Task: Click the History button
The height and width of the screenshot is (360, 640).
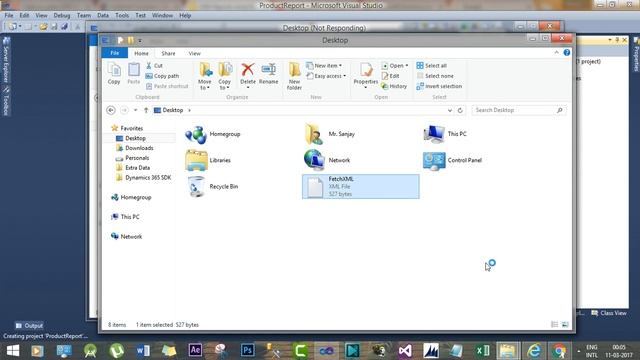Action: 394,86
